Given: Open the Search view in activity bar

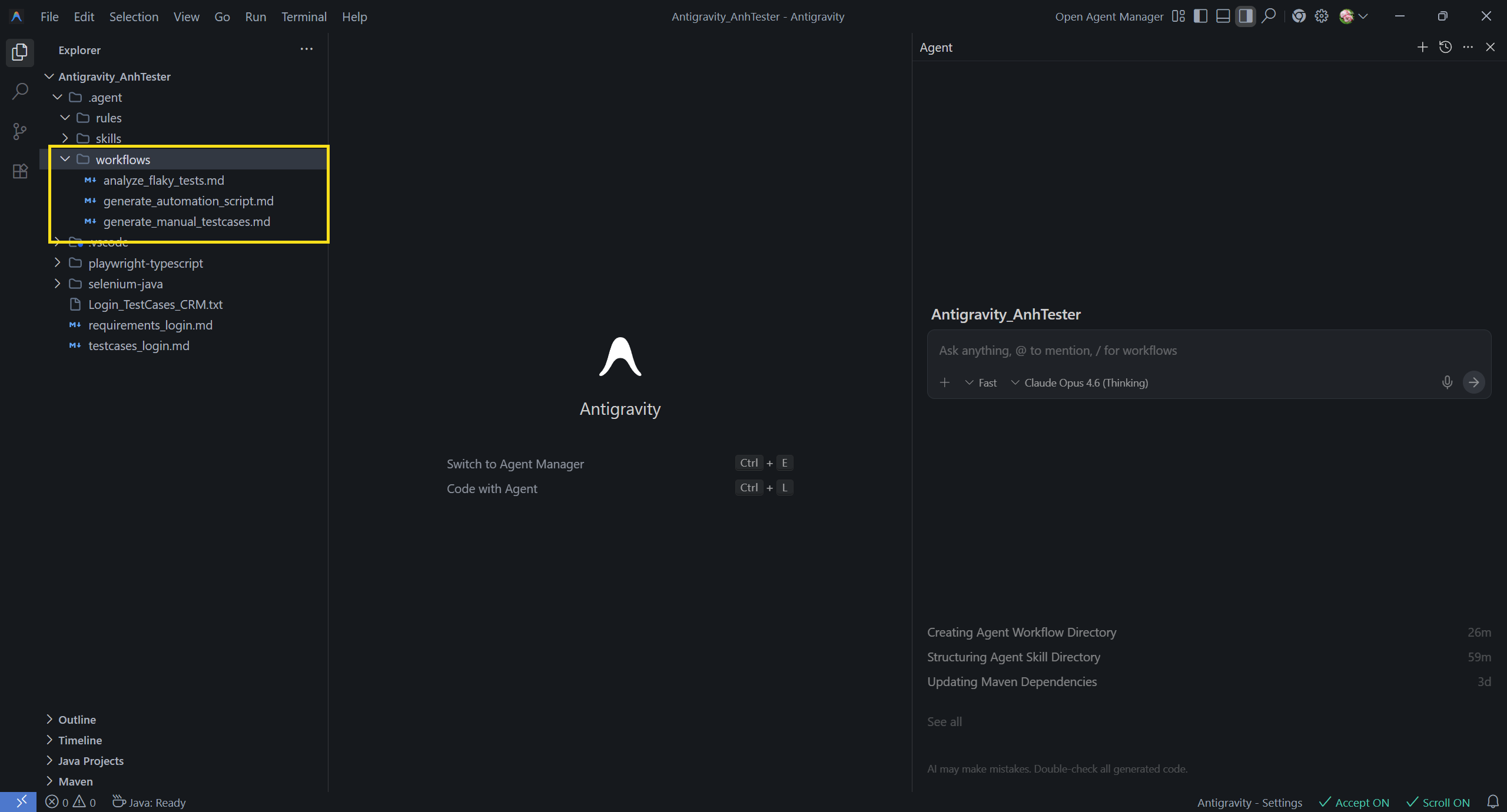Looking at the screenshot, I should [20, 91].
